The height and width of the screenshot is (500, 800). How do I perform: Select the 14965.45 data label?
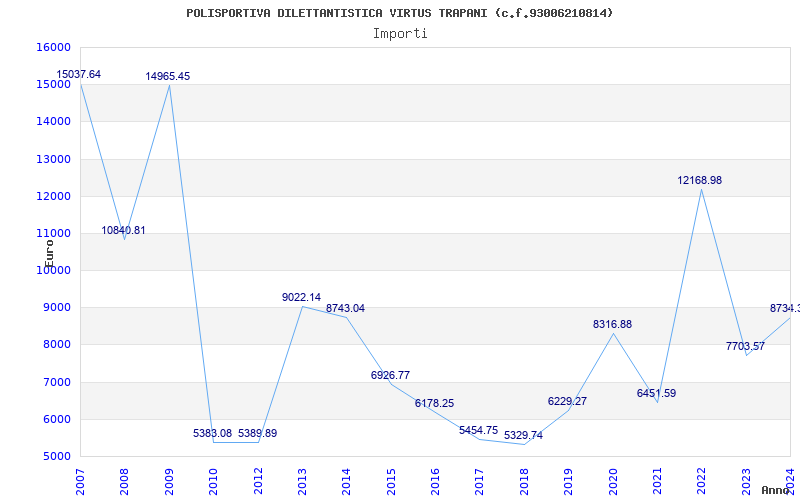click(x=168, y=77)
